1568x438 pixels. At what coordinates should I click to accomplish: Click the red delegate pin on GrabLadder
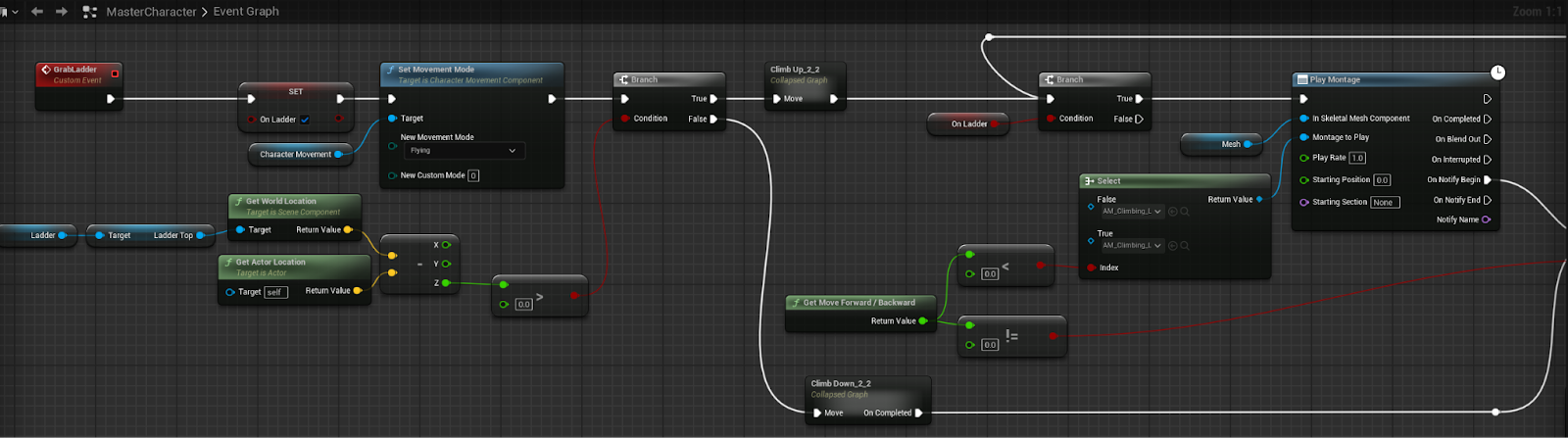(115, 73)
